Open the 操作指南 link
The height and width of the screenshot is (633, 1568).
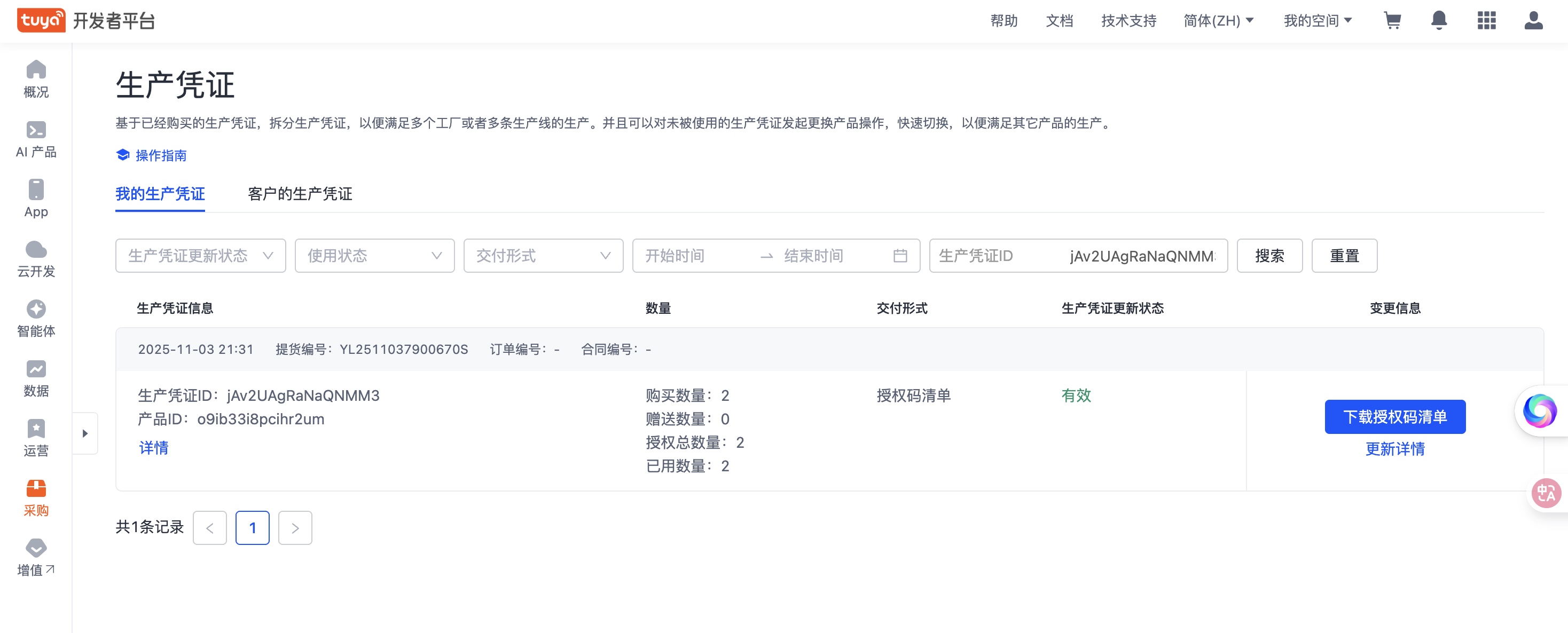(x=160, y=156)
